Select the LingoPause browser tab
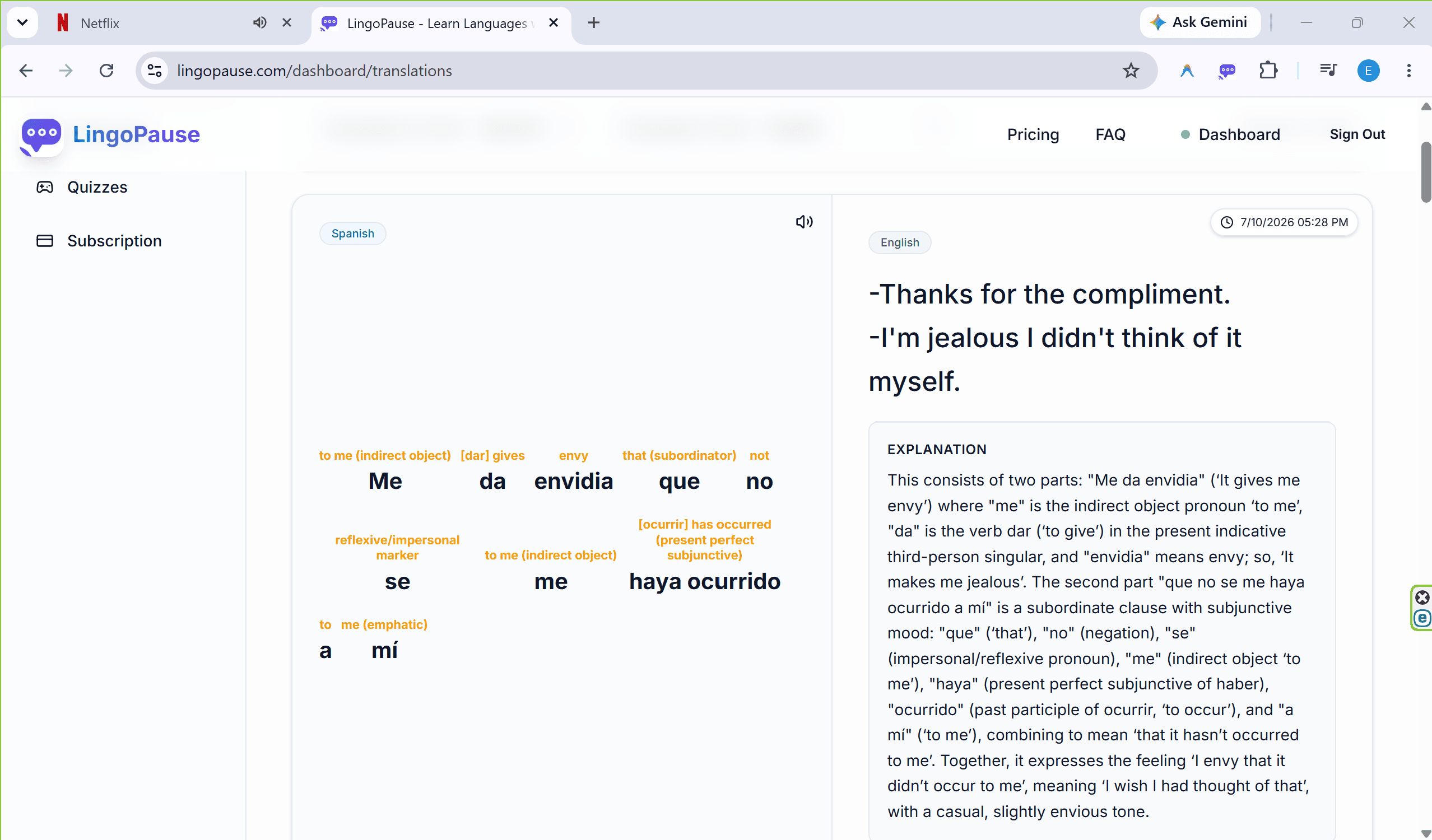This screenshot has width=1432, height=840. pos(440,23)
